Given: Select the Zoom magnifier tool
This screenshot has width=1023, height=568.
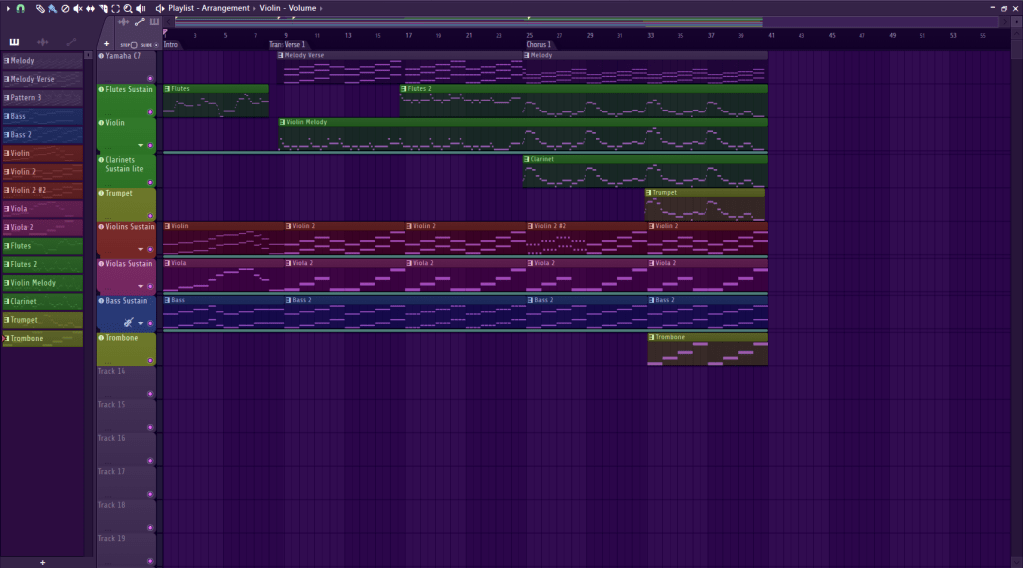Looking at the screenshot, I should coord(127,8).
